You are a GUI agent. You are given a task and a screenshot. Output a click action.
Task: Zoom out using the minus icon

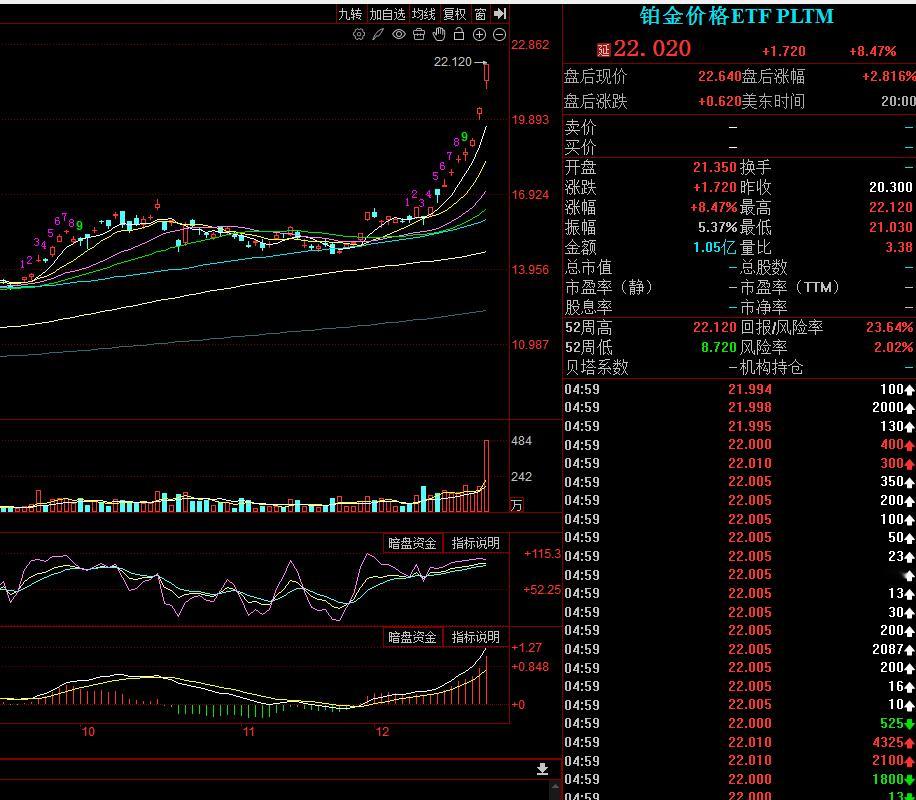[x=498, y=33]
